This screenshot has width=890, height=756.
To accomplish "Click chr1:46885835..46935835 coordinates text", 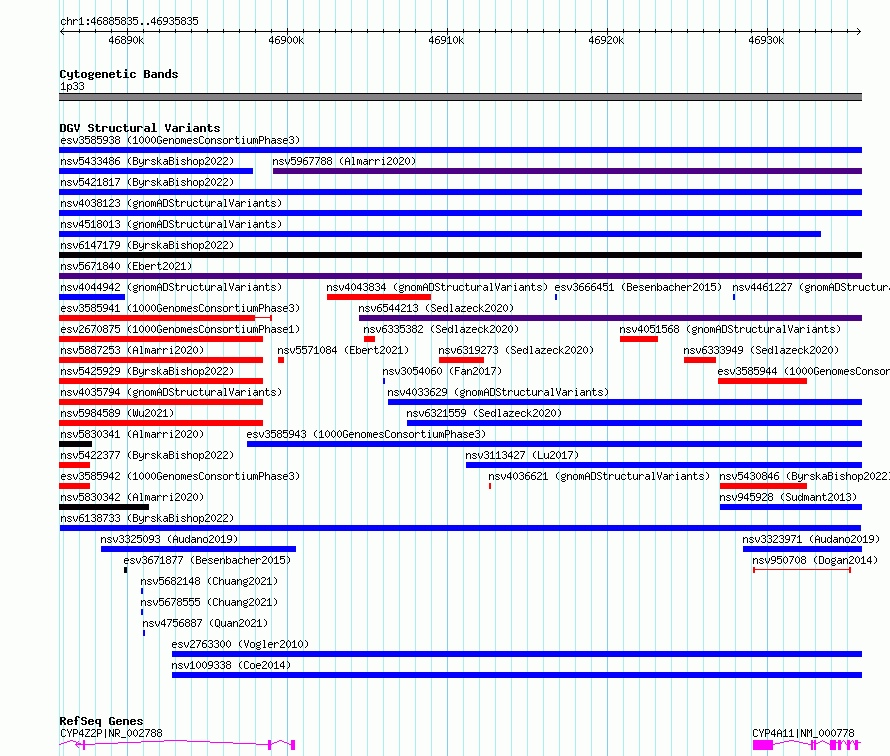I will [129, 21].
